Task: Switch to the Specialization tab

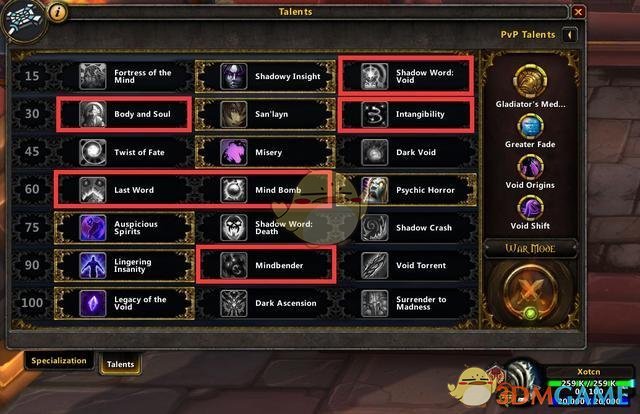Action: (x=59, y=361)
